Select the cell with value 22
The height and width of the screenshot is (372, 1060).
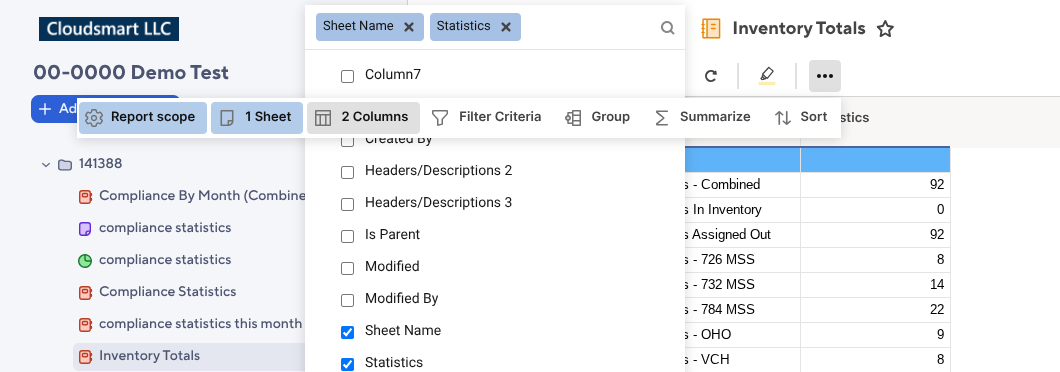(x=875, y=310)
